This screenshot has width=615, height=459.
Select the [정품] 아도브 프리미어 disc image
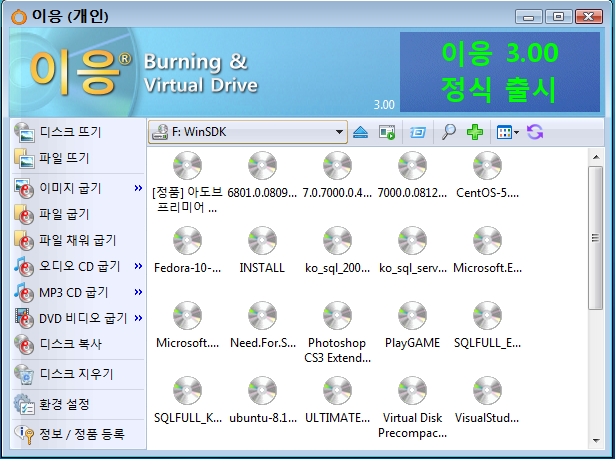[x=187, y=182]
